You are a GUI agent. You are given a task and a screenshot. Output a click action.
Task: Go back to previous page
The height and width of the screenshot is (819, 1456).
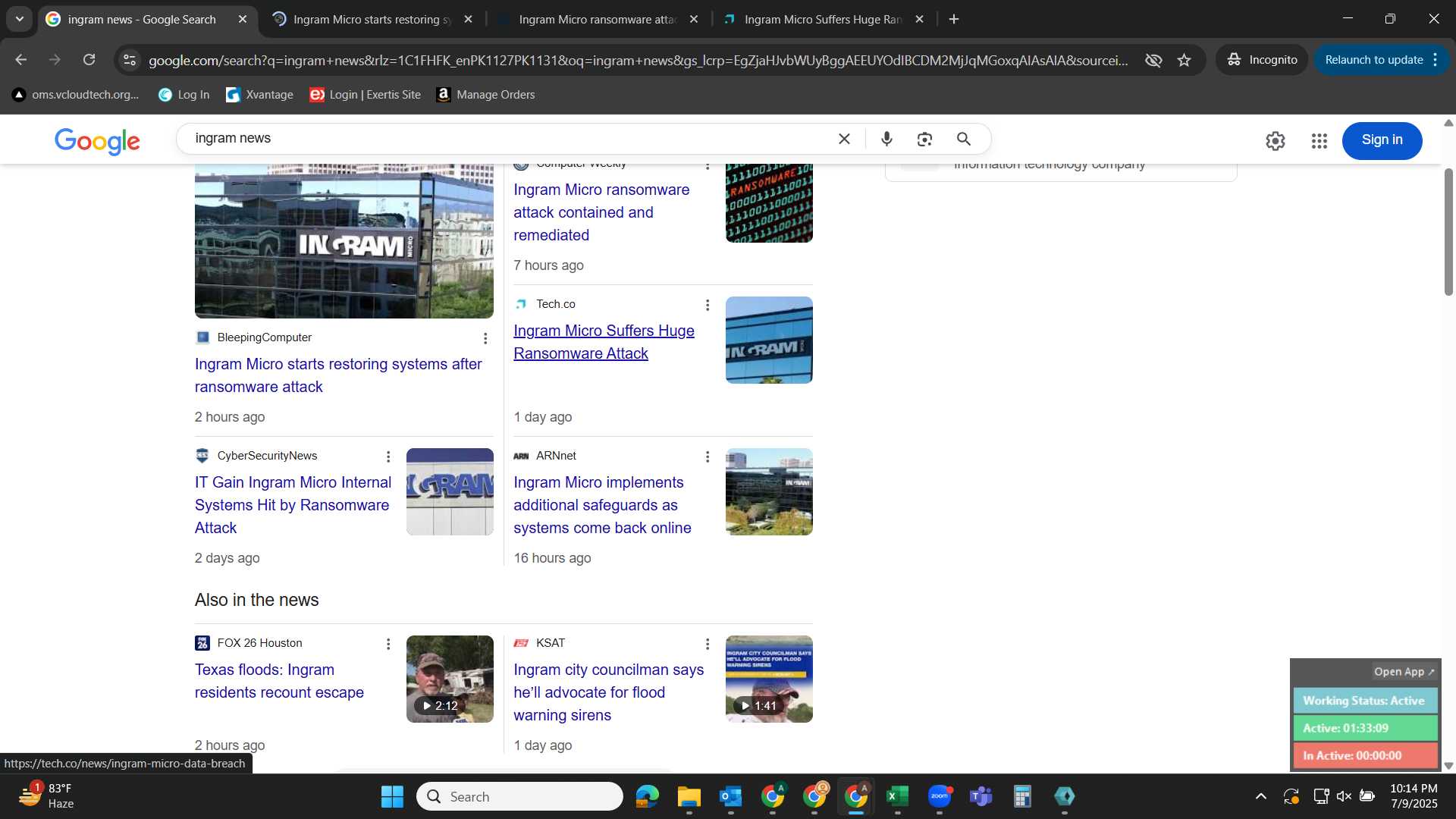pos(21,59)
